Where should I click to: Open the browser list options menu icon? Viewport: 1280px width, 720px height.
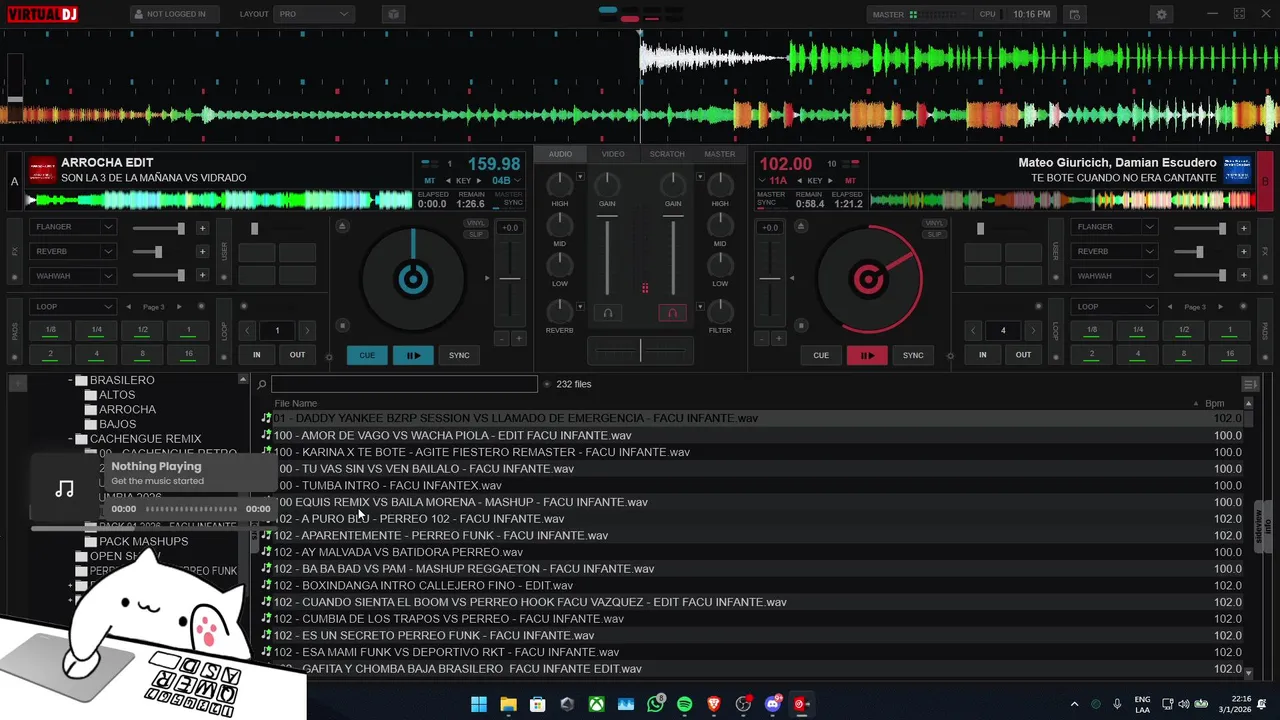[1250, 384]
